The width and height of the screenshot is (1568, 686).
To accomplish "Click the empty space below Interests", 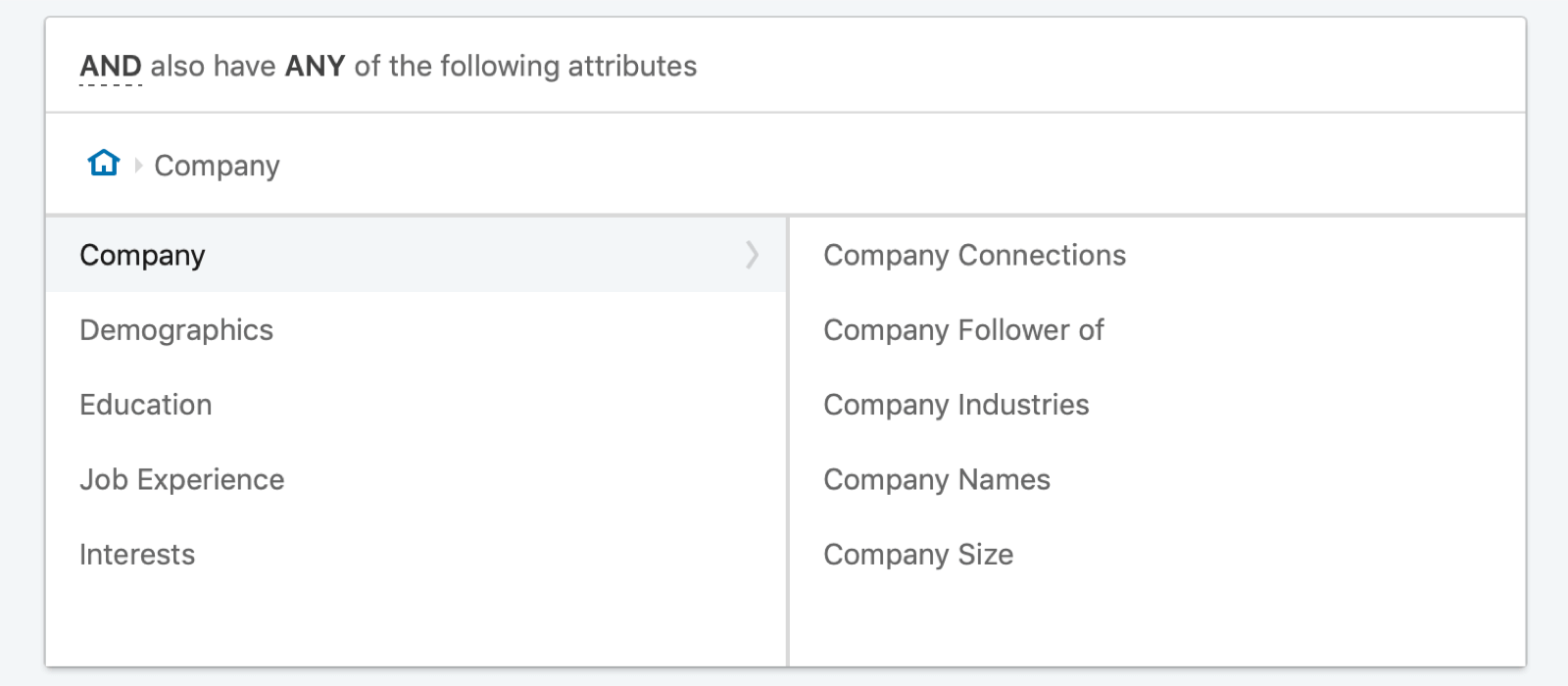I will 416,627.
